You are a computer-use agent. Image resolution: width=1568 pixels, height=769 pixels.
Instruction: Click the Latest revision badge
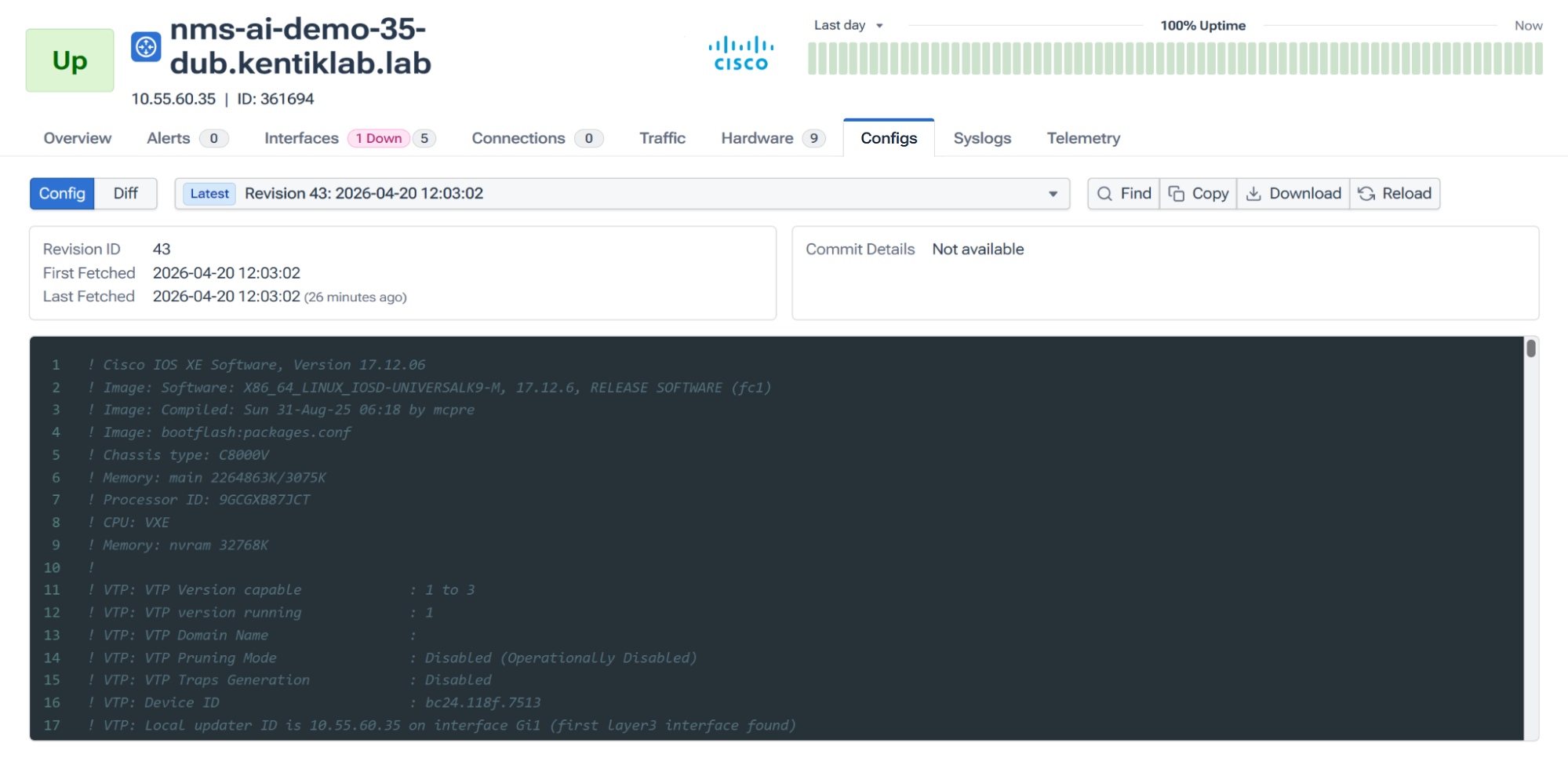pyautogui.click(x=209, y=193)
